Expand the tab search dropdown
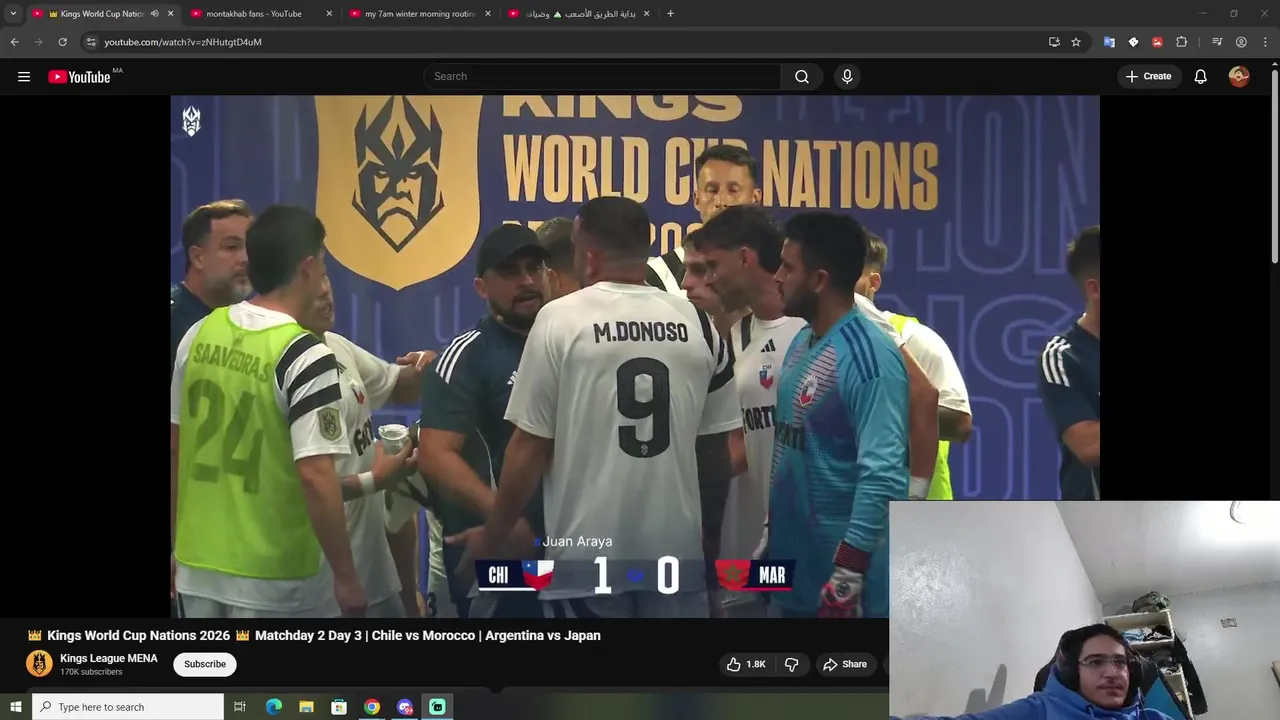 13,14
